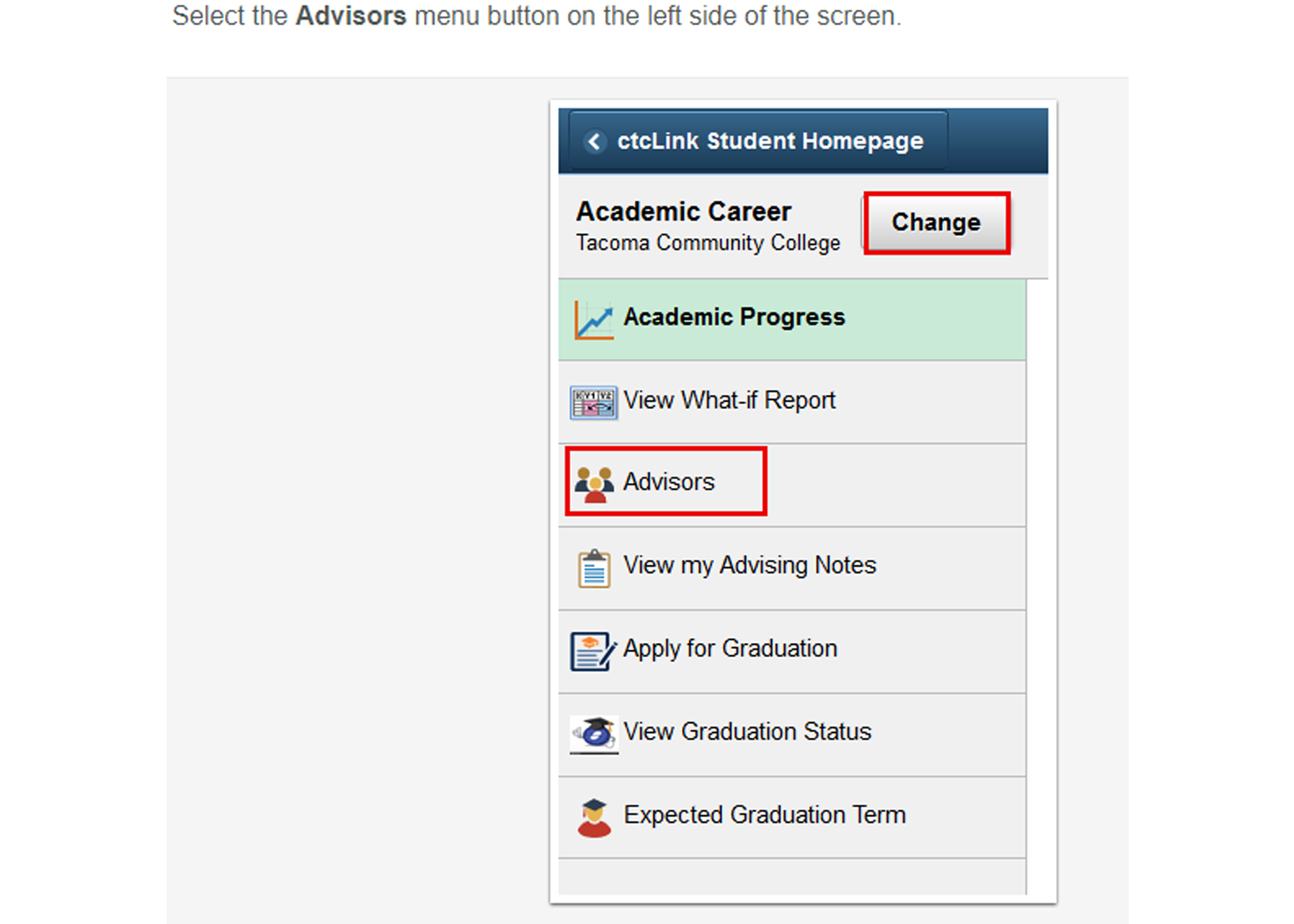
Task: Click the Apply for Graduation form icon
Action: click(x=593, y=651)
